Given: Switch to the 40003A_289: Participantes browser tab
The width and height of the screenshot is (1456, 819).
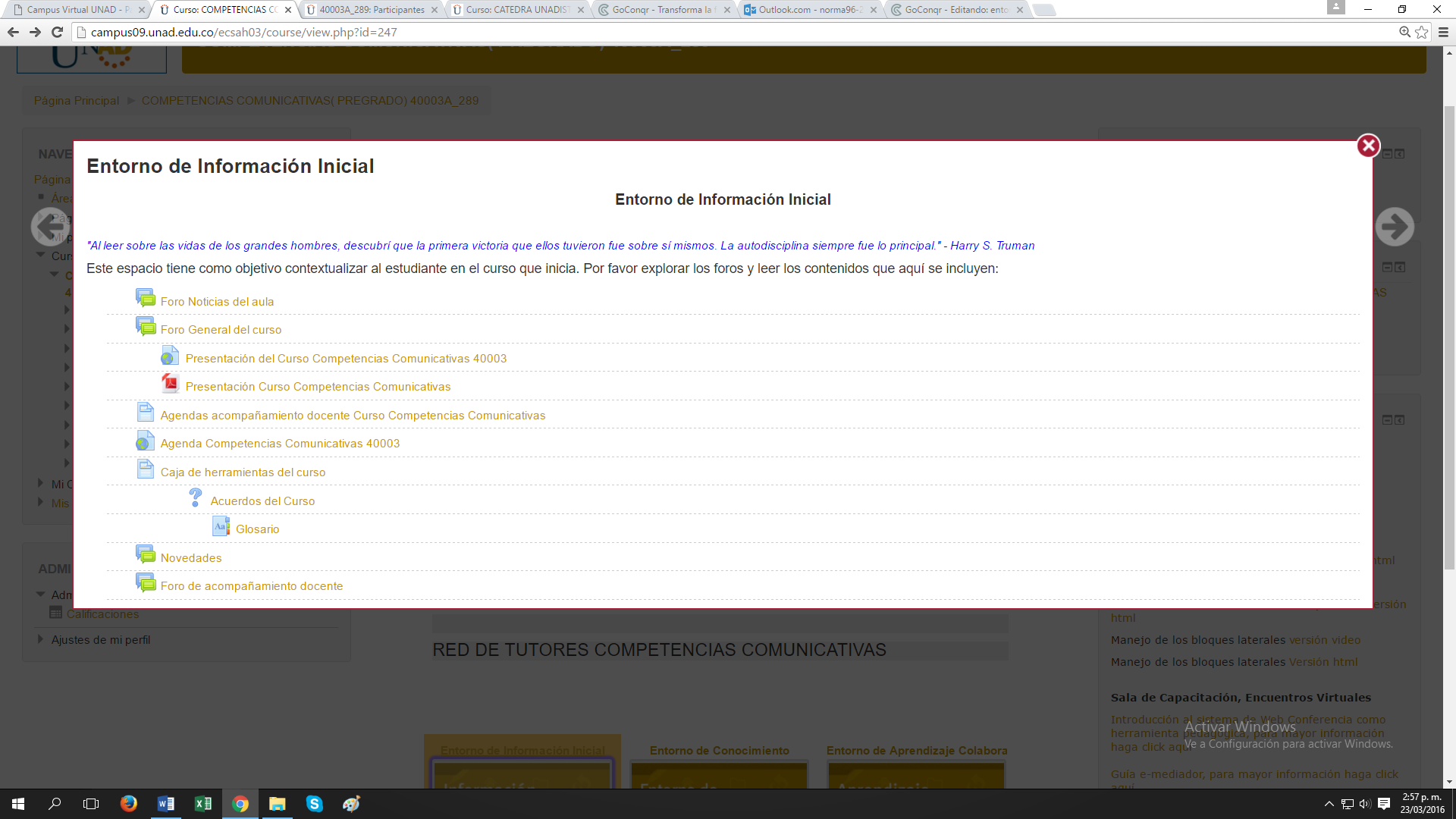Looking at the screenshot, I should pos(371,10).
